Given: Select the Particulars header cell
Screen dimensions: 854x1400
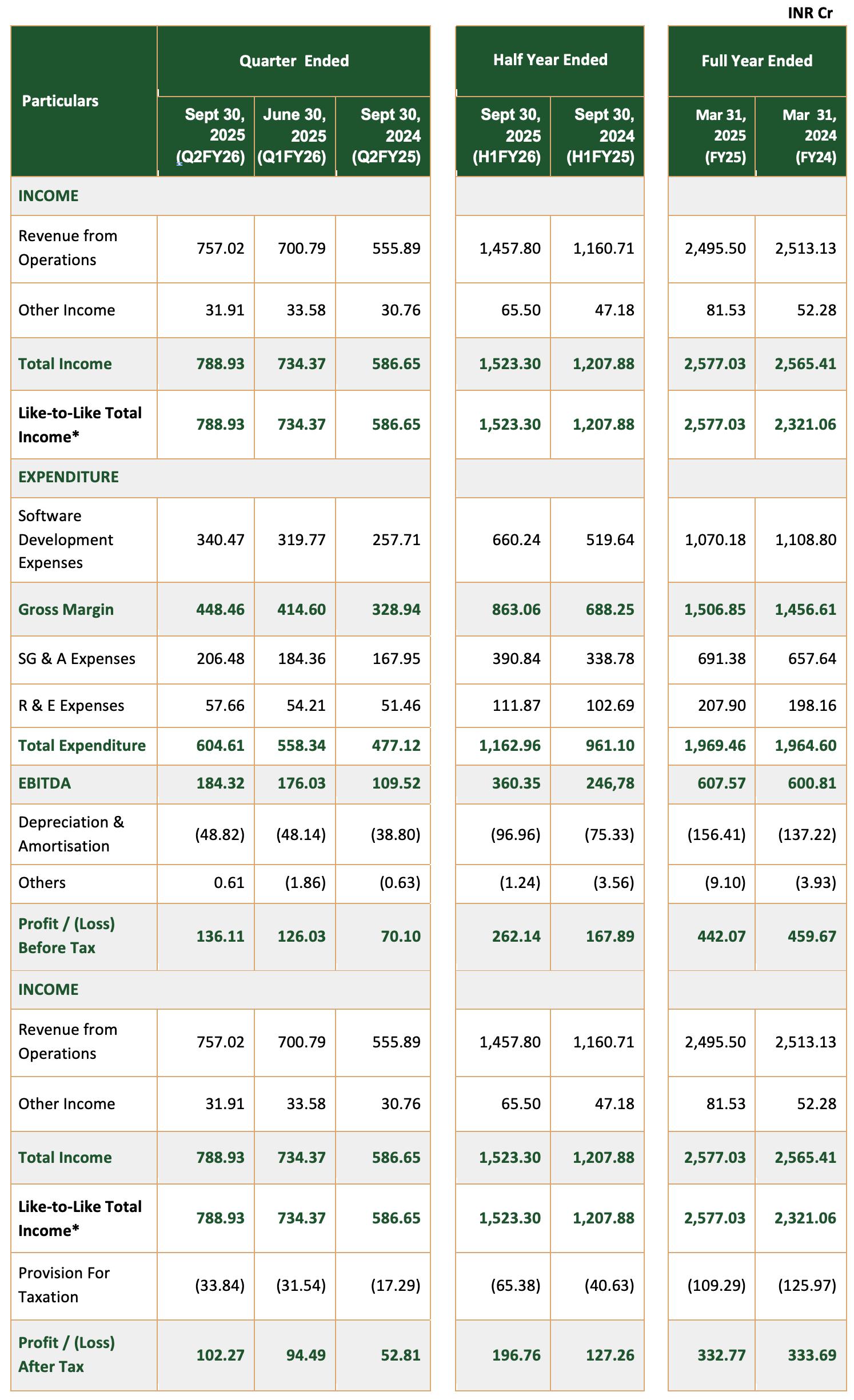Looking at the screenshot, I should pos(61,101).
